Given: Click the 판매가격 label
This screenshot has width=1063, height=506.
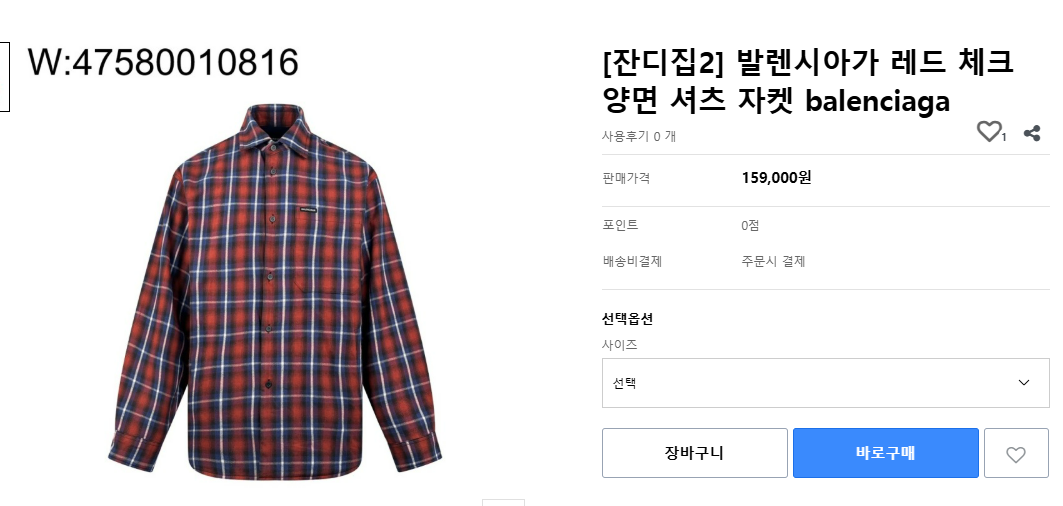Looking at the screenshot, I should coord(626,178).
